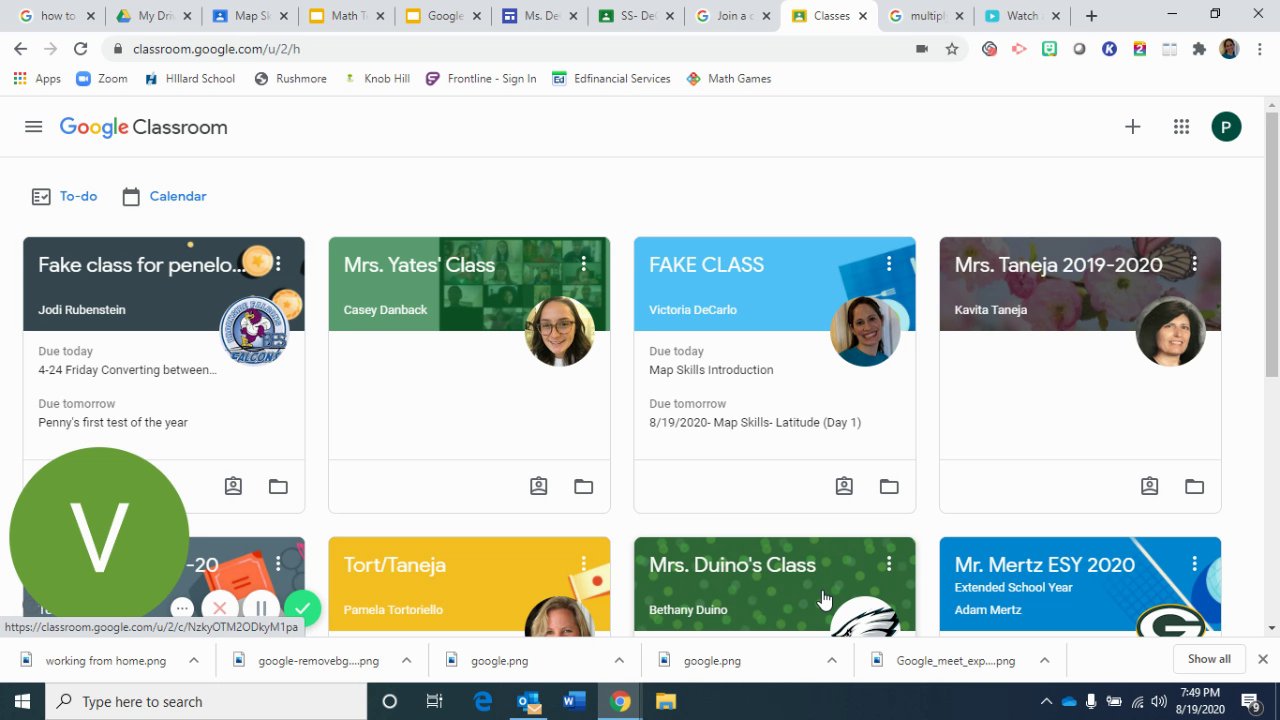Expand options chevron for working from home.png download

pyautogui.click(x=194, y=660)
